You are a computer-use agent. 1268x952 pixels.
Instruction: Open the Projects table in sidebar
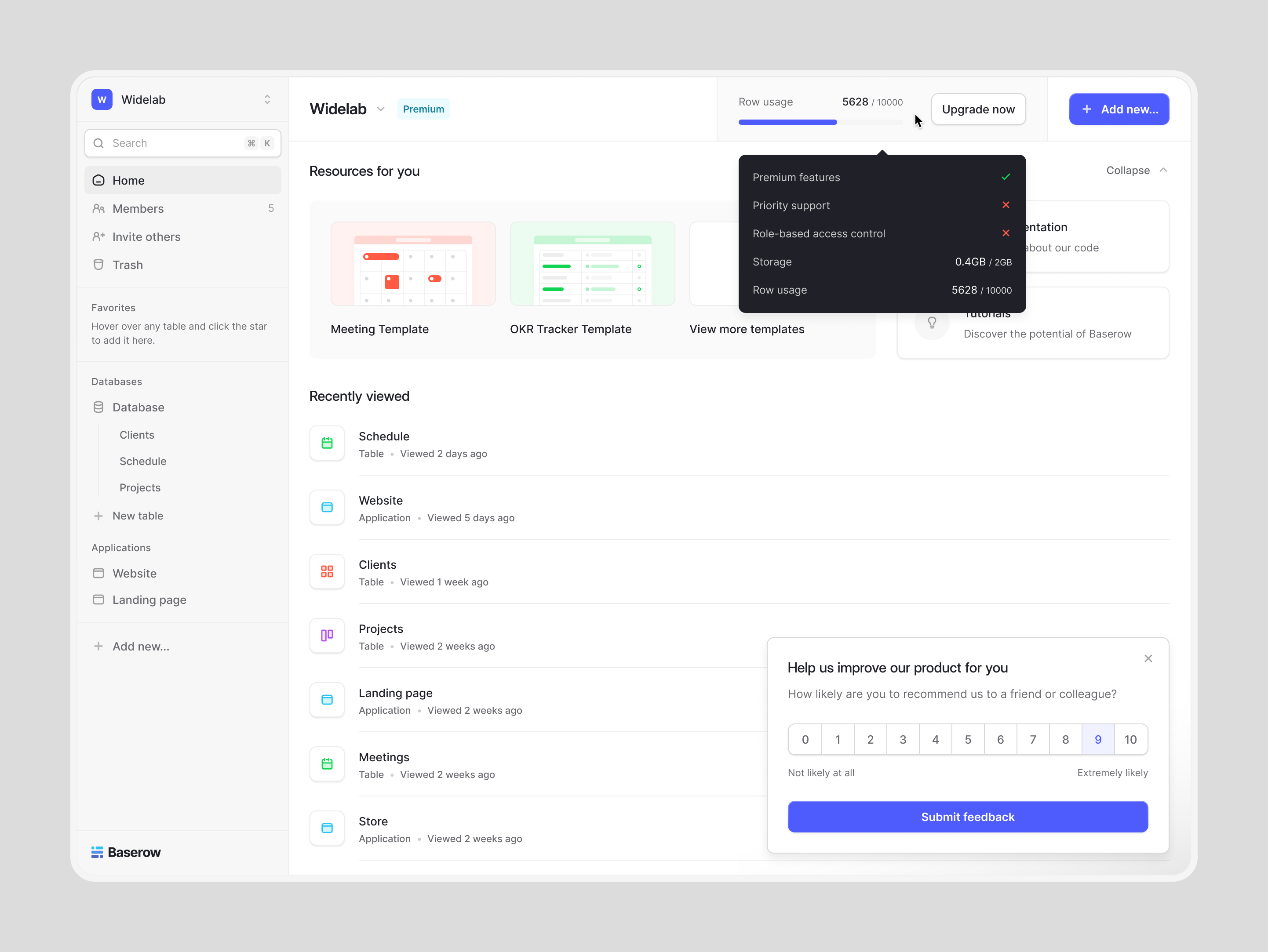click(140, 488)
